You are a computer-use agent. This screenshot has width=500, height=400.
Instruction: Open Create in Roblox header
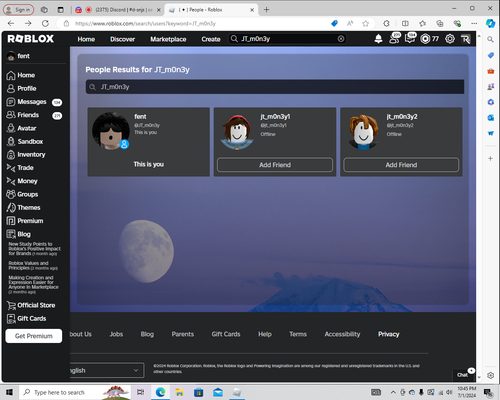(x=211, y=39)
